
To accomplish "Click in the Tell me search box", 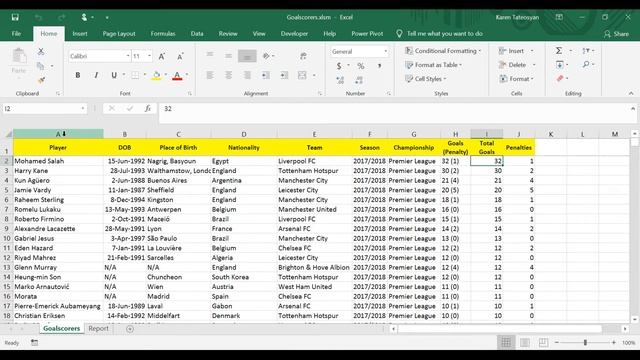I will pyautogui.click(x=444, y=33).
